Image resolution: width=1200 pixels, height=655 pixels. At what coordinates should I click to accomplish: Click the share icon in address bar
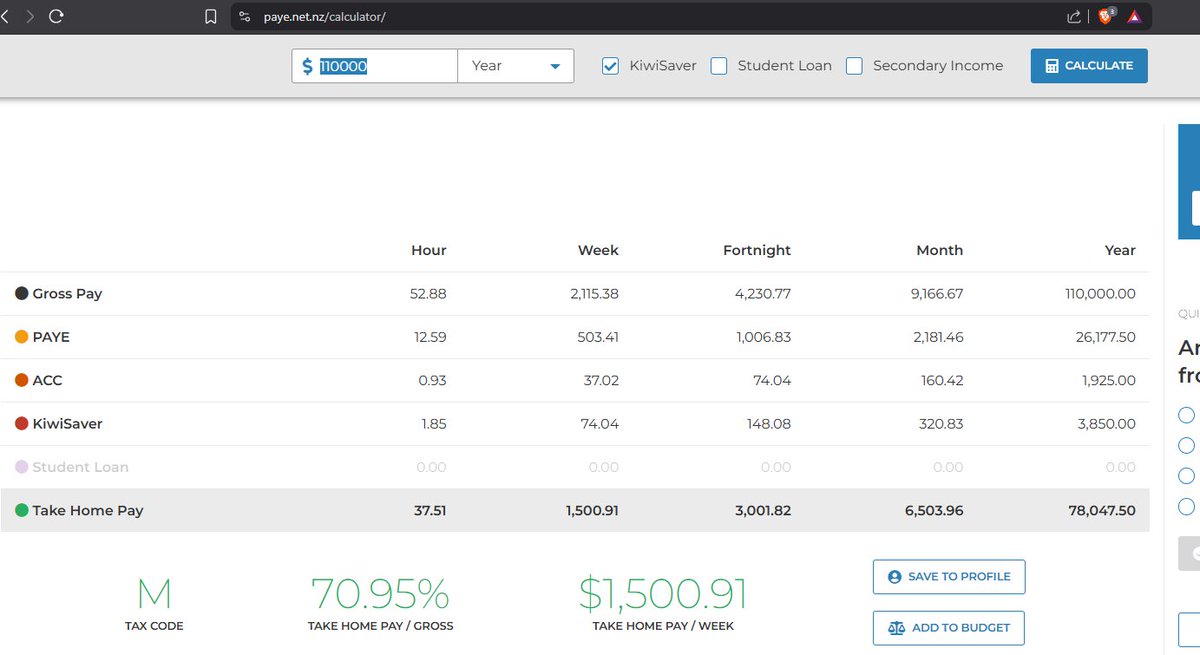pos(1074,16)
